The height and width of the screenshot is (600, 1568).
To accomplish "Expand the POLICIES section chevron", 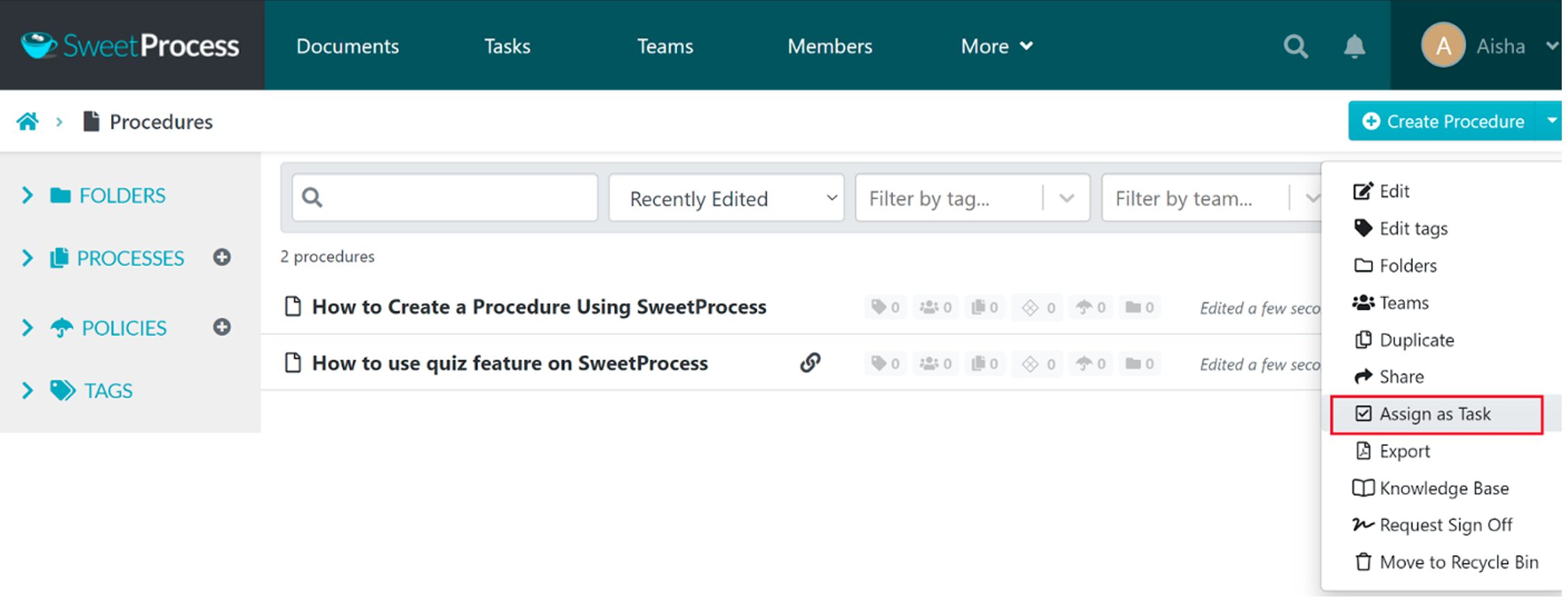I will tap(28, 329).
